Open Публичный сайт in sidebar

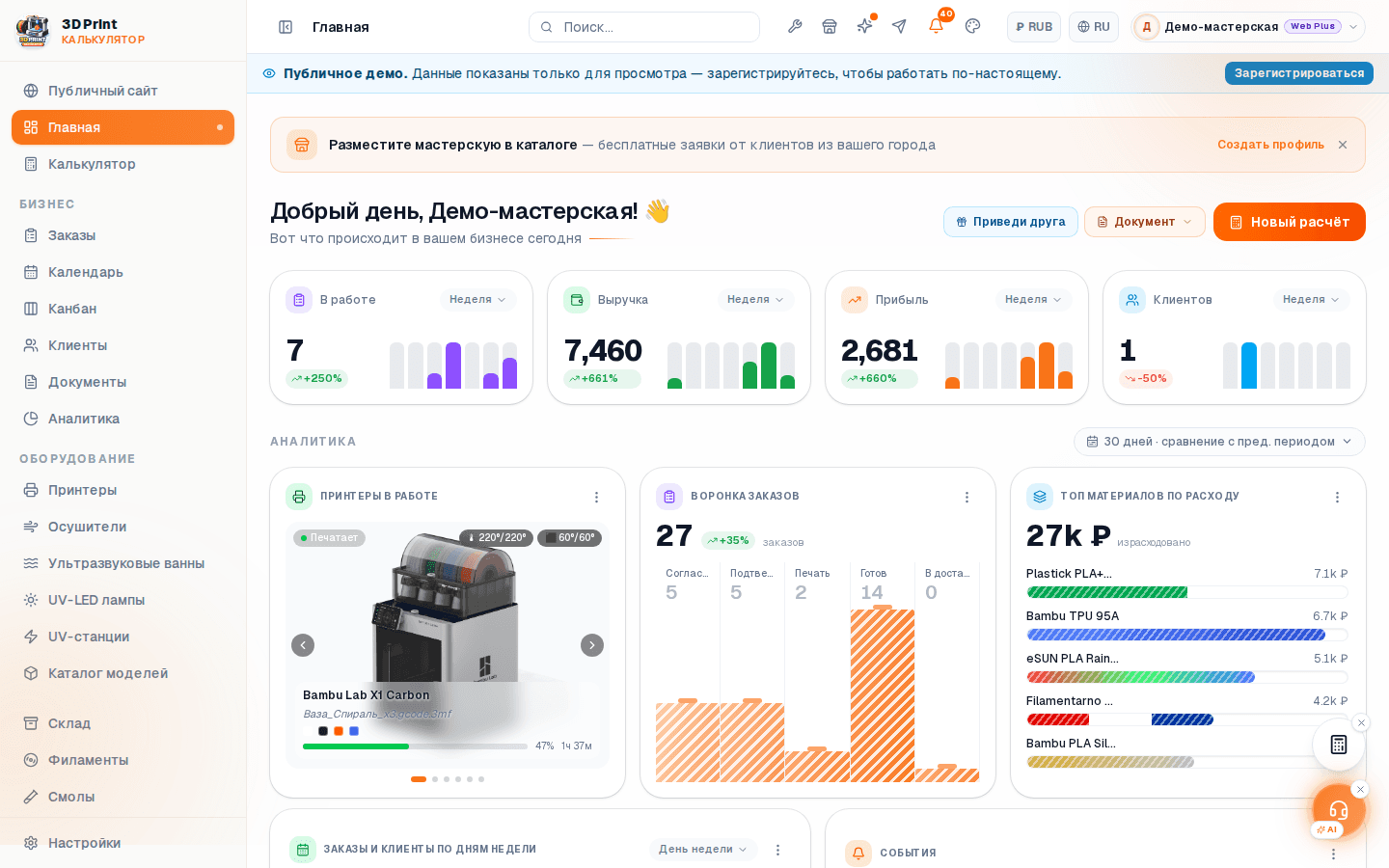tap(123, 91)
